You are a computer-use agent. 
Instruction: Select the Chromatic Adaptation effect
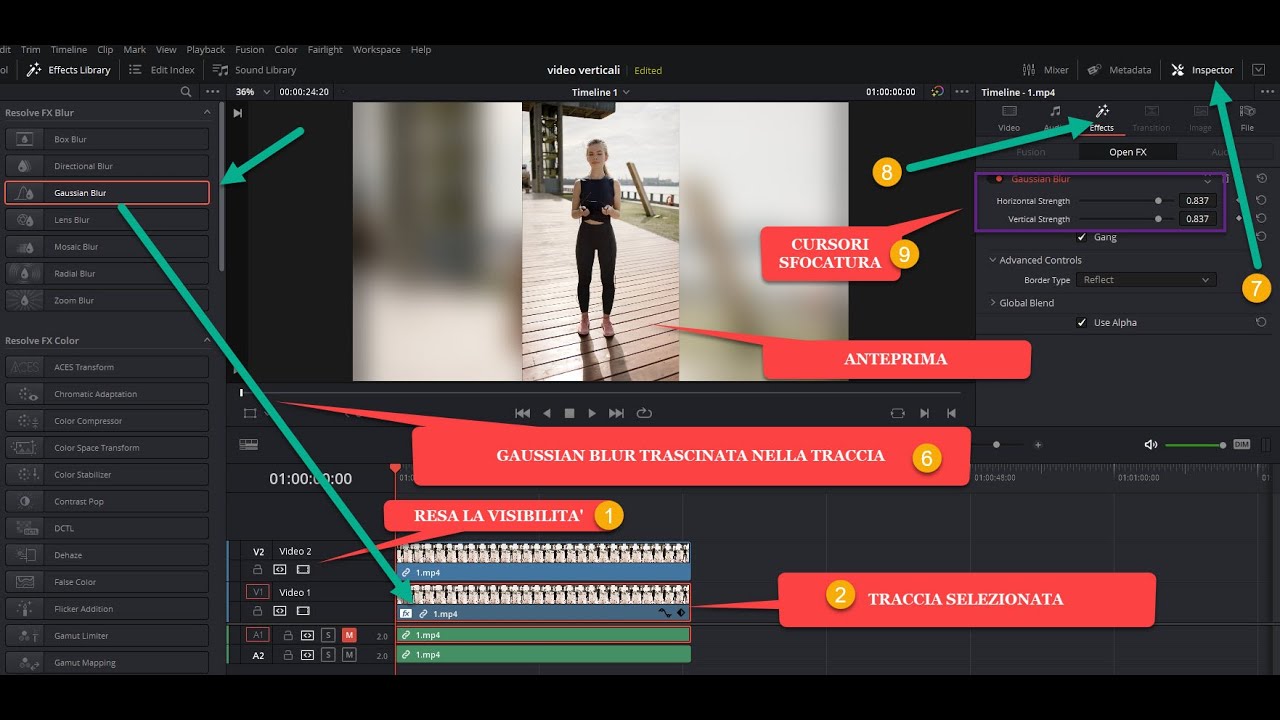tap(107, 394)
